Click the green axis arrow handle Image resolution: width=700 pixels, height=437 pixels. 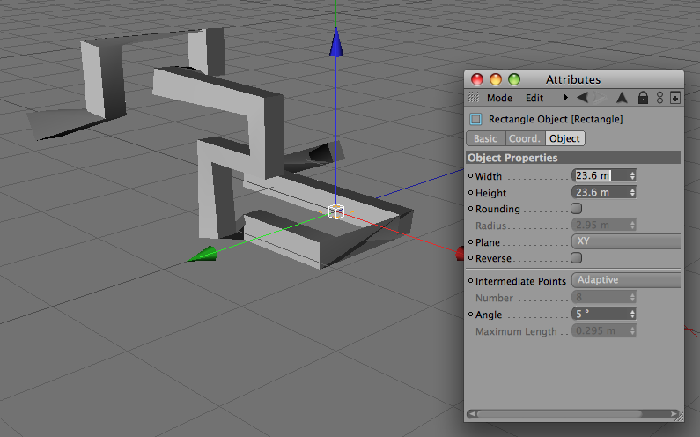202,255
